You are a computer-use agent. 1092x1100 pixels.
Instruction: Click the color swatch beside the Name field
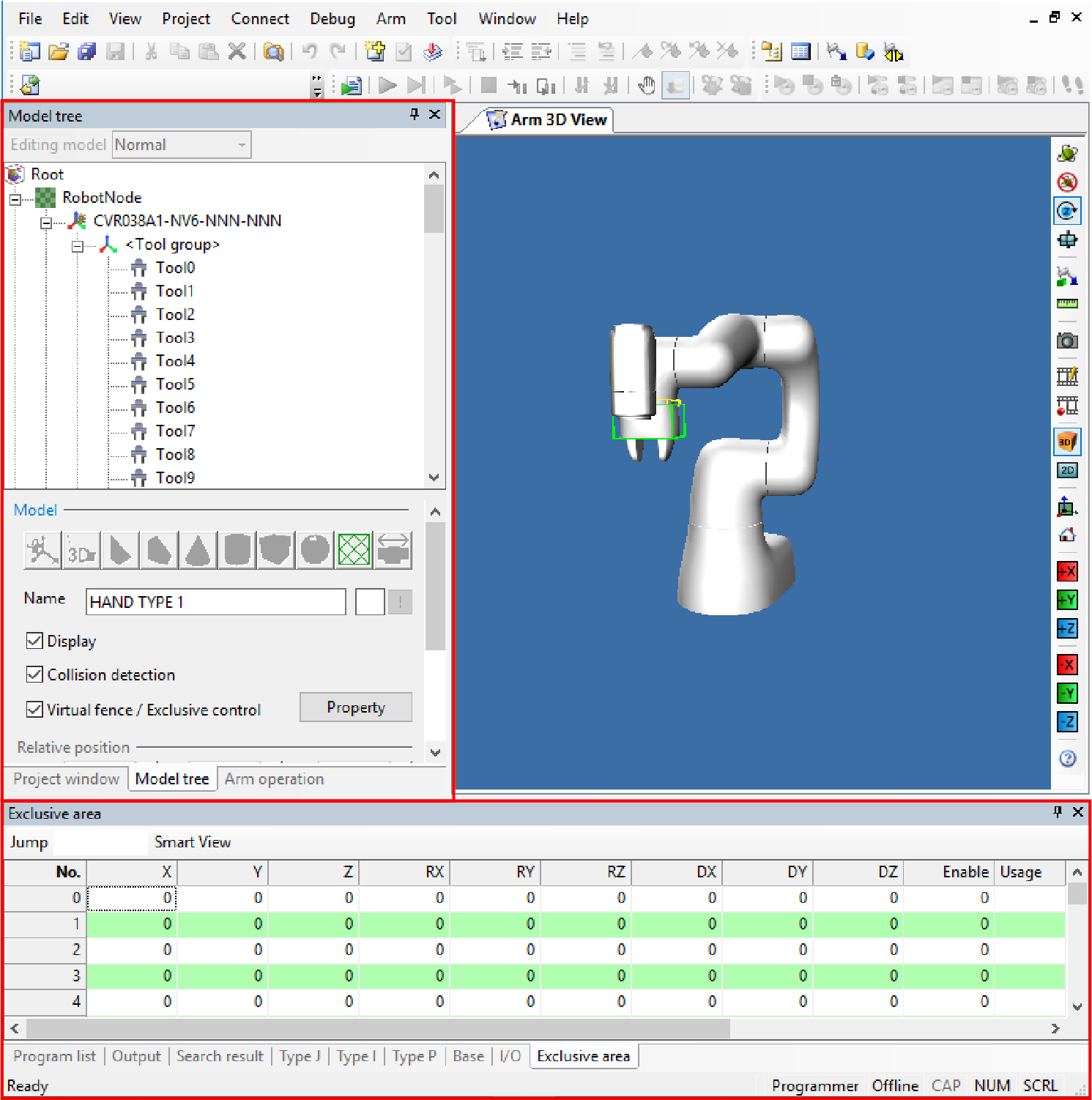(x=370, y=602)
